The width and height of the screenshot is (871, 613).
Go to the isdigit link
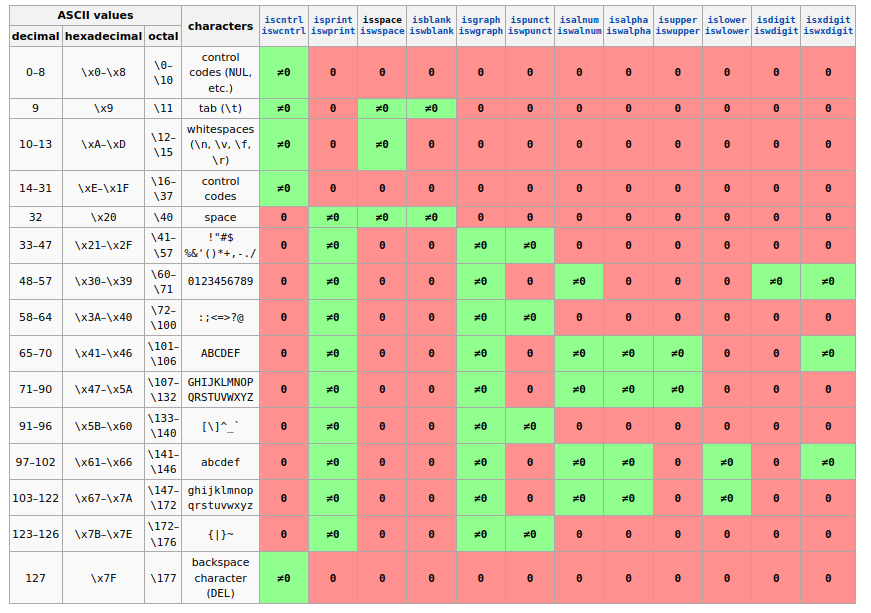coord(776,19)
